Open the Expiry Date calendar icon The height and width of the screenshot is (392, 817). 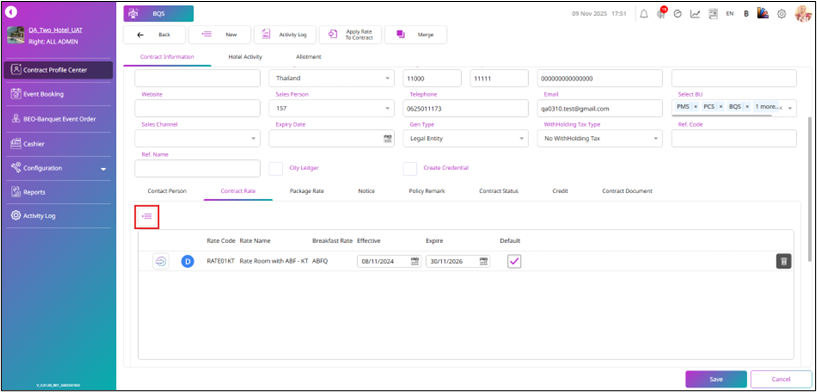[388, 139]
